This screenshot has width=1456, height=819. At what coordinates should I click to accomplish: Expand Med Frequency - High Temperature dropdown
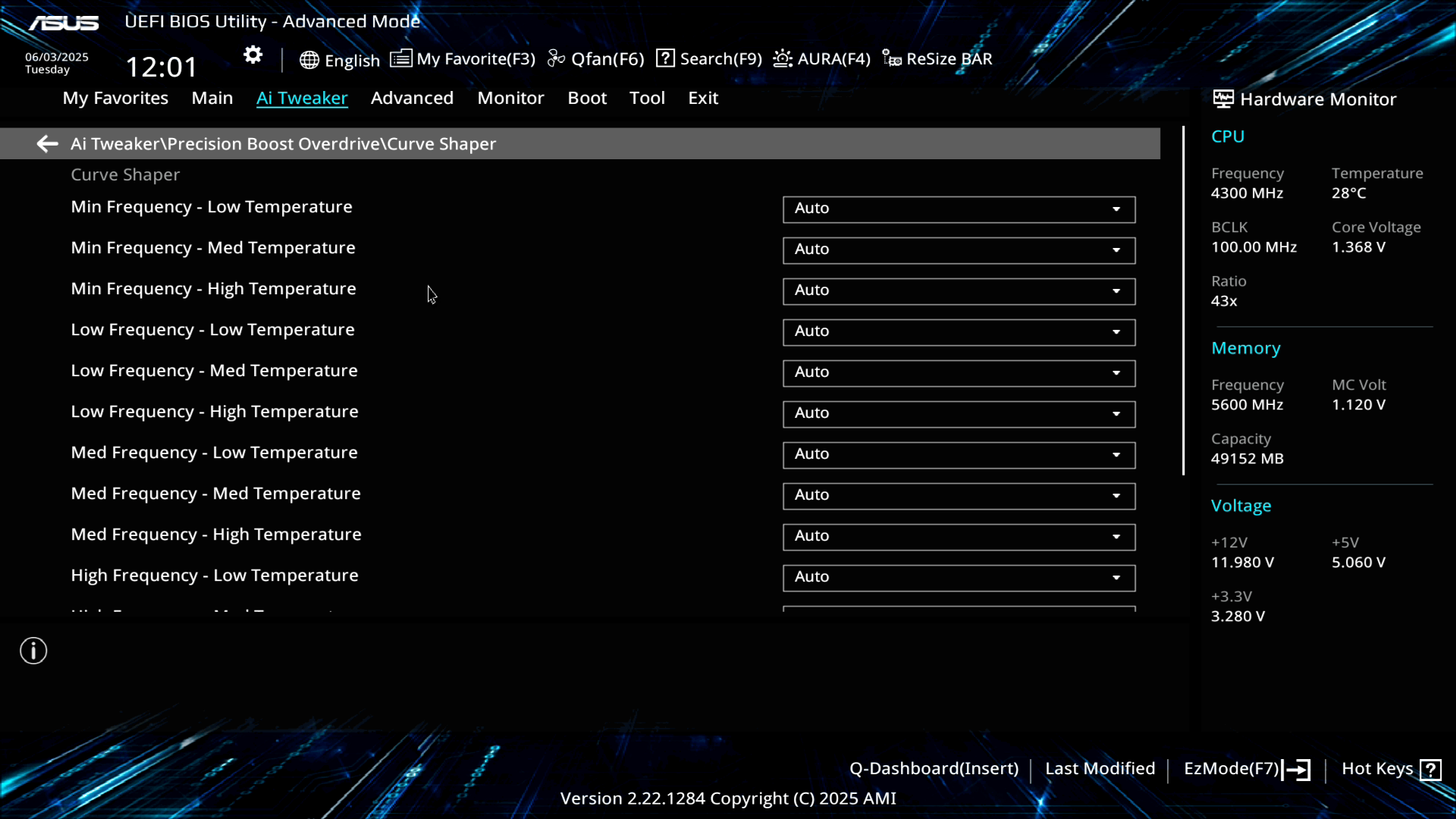click(959, 536)
